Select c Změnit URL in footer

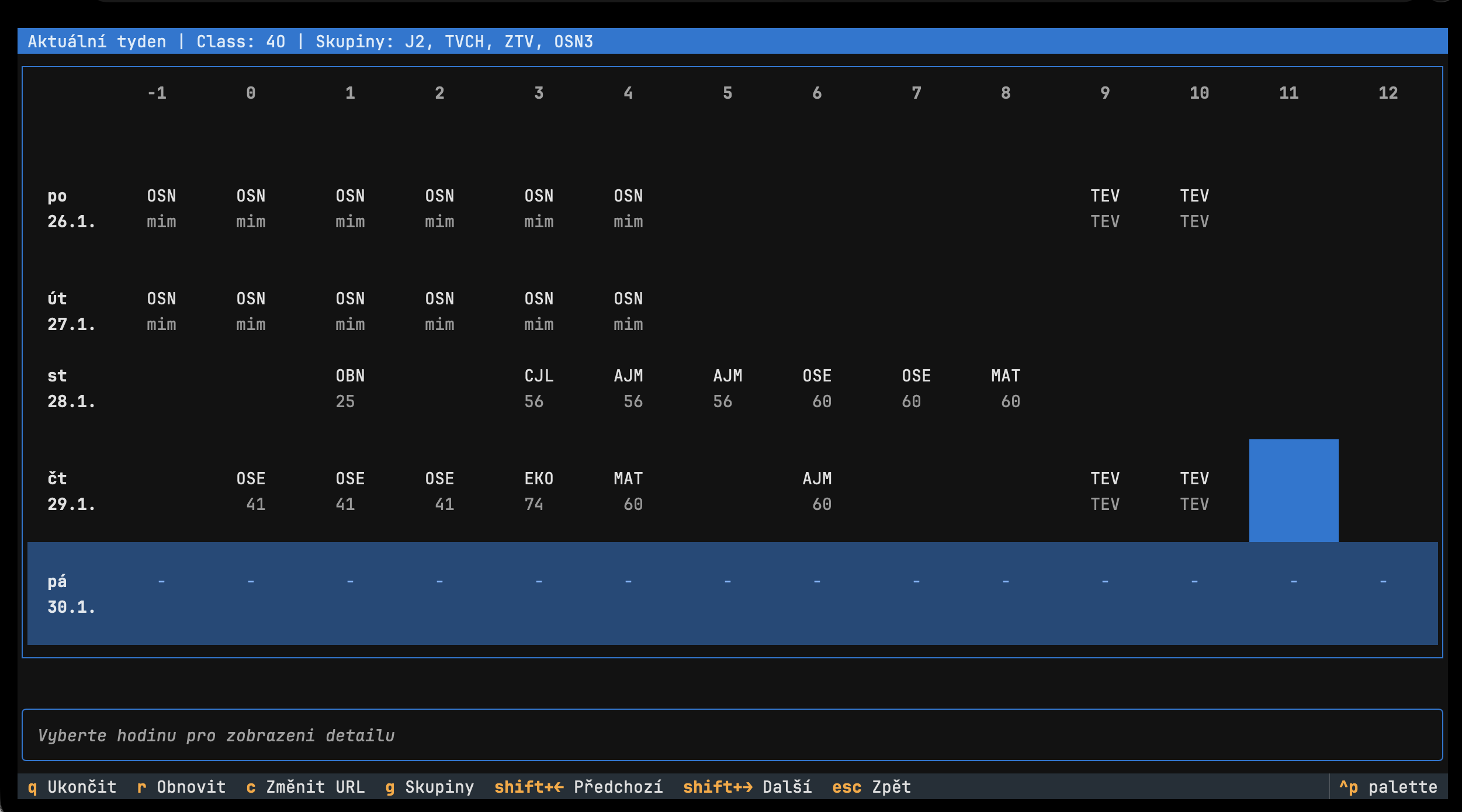306,787
